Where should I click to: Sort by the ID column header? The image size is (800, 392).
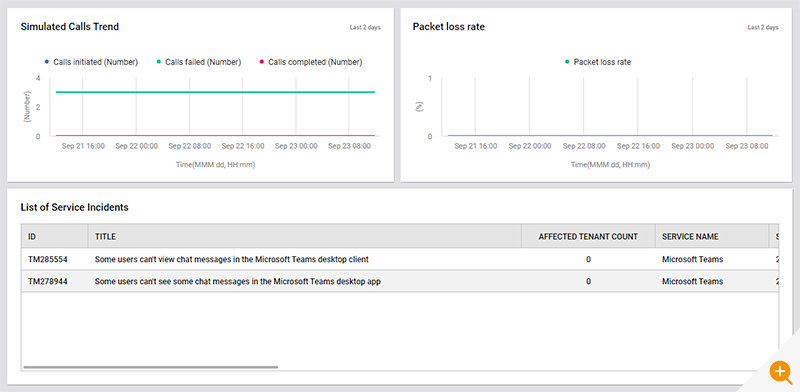pos(54,236)
